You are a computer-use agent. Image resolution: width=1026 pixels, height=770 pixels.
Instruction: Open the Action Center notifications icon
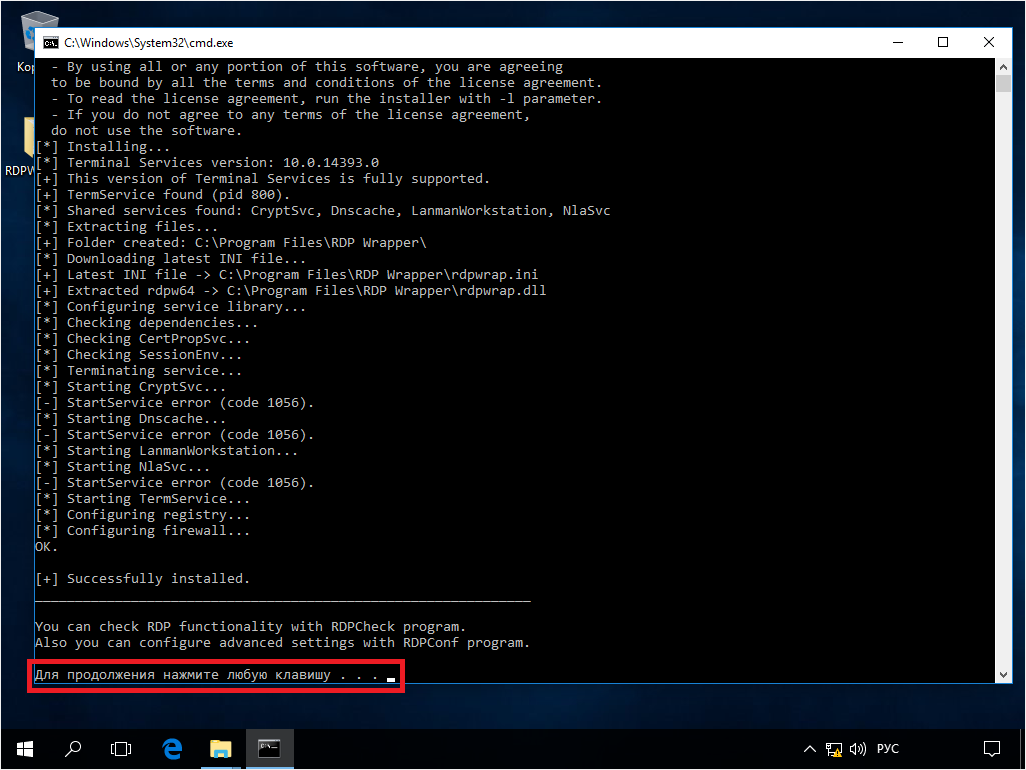pos(991,748)
